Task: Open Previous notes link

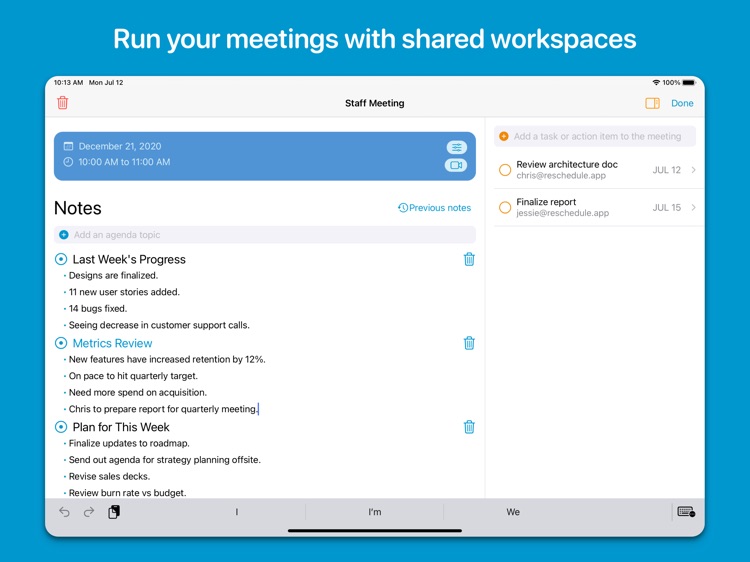Action: (x=434, y=208)
